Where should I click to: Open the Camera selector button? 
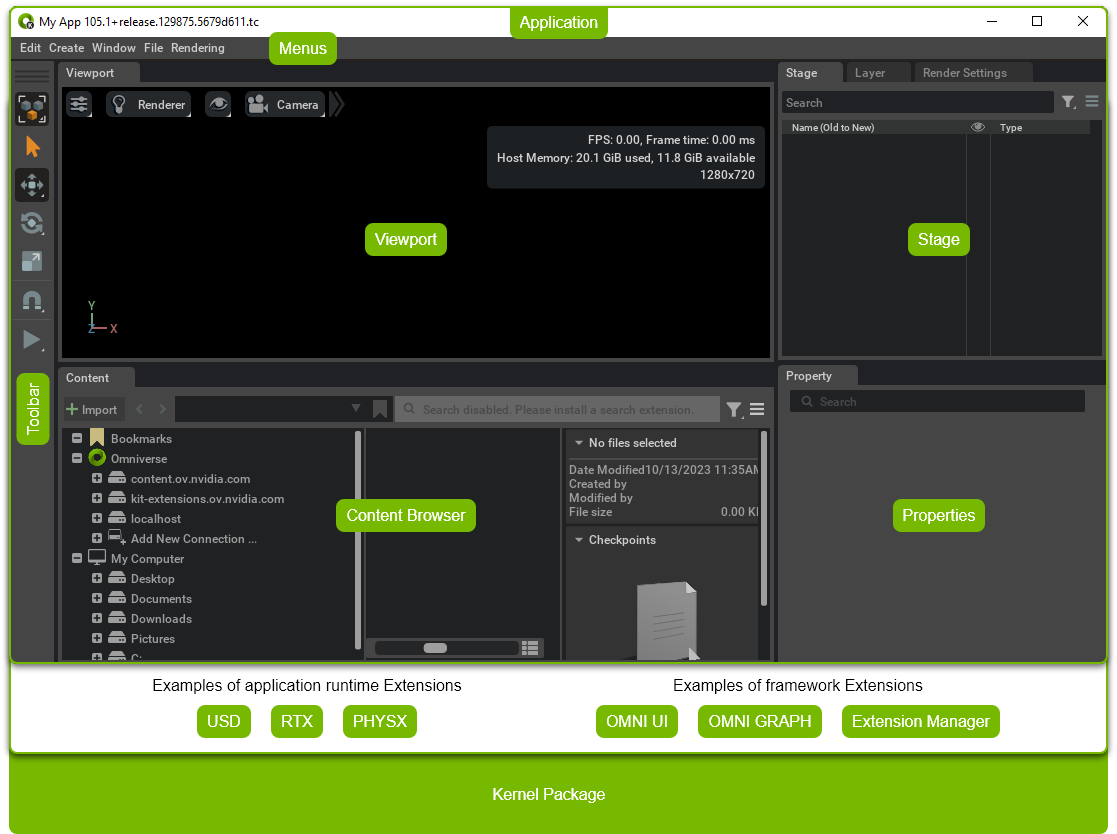coord(285,104)
